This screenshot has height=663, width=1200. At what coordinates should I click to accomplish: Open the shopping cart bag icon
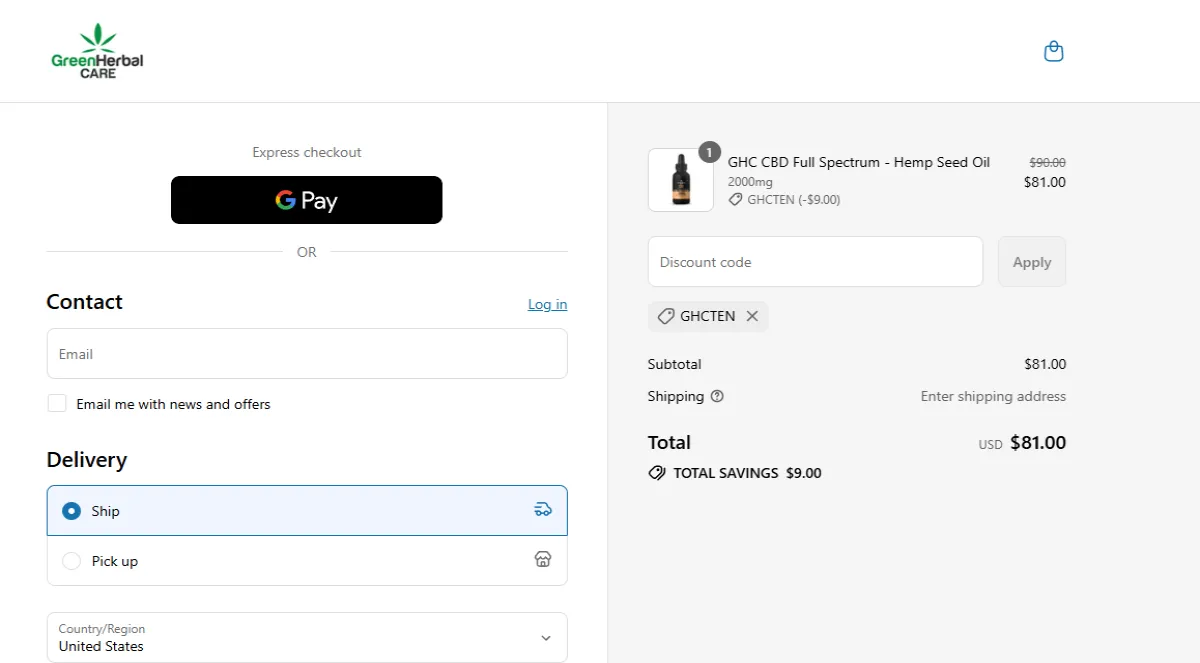pos(1053,49)
